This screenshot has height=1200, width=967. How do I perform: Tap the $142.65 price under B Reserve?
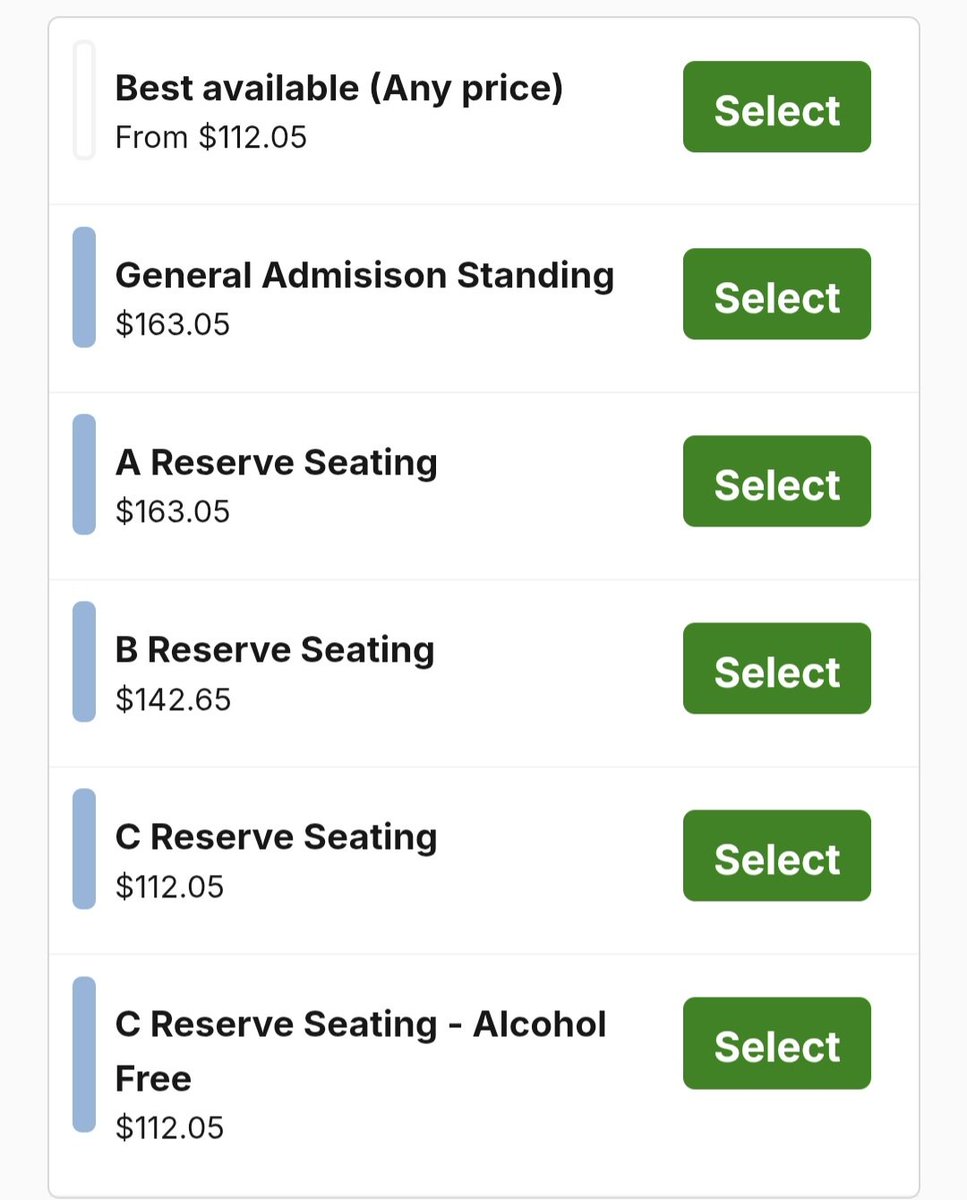(x=173, y=699)
